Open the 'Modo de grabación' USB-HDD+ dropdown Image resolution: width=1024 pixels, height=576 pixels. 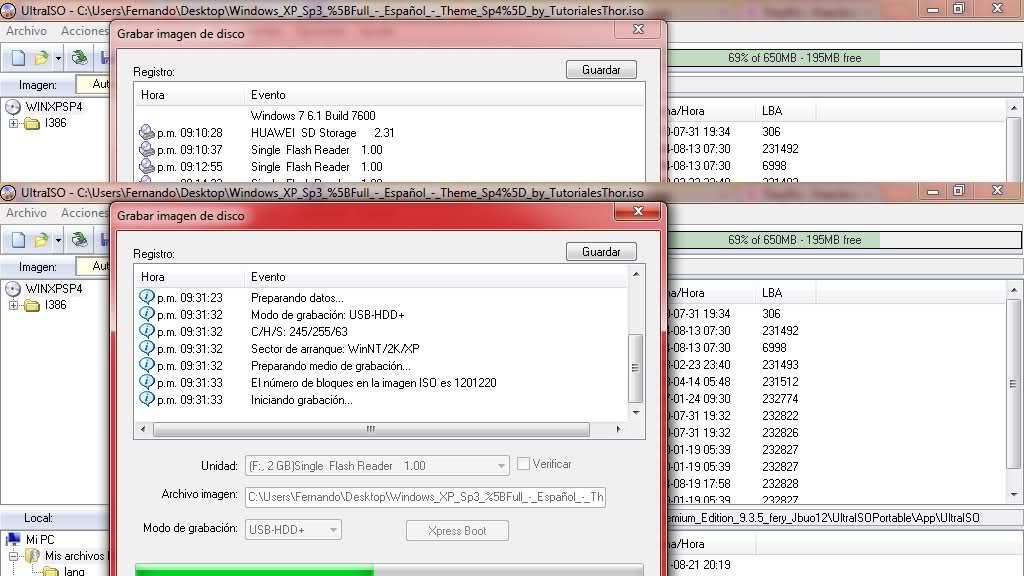pyautogui.click(x=333, y=530)
